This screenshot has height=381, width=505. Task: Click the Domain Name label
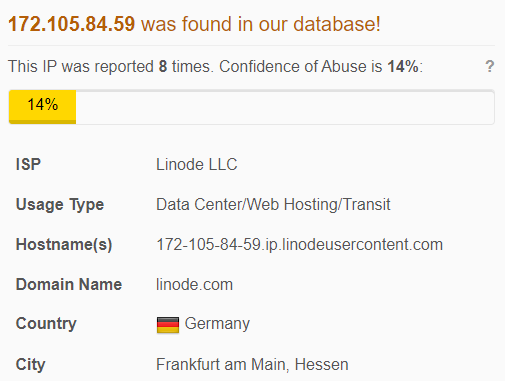coord(69,284)
